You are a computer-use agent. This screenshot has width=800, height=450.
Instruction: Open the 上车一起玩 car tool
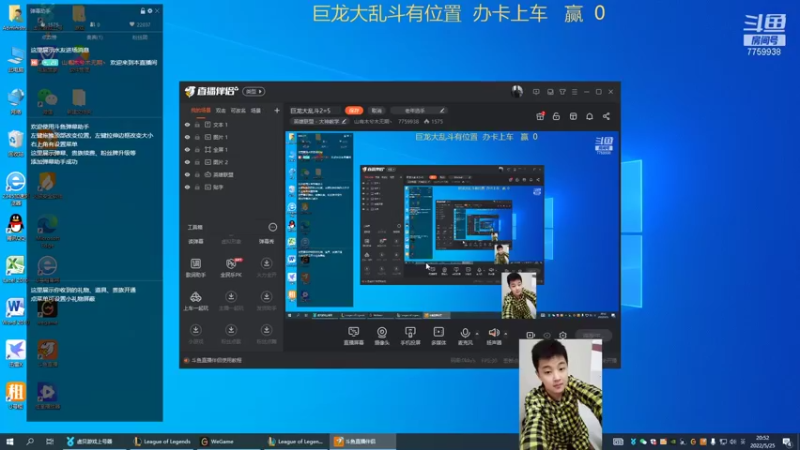(x=195, y=301)
